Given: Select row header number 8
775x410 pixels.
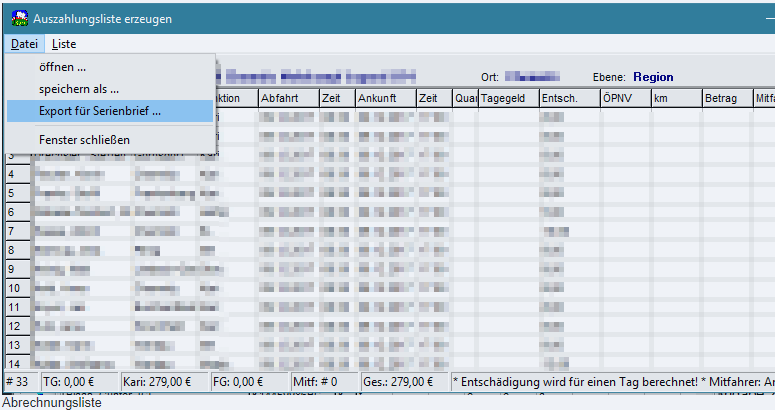Looking at the screenshot, I should click(x=18, y=250).
